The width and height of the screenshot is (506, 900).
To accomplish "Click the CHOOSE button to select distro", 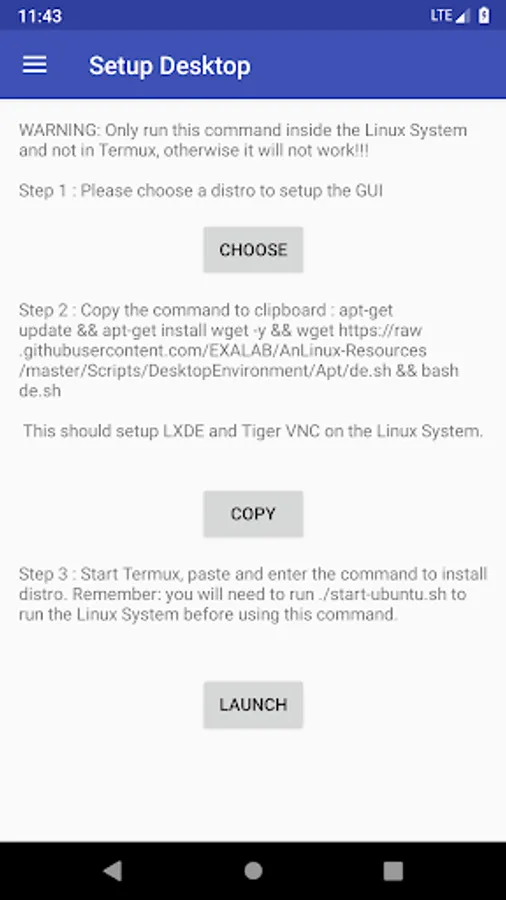I will coord(253,250).
